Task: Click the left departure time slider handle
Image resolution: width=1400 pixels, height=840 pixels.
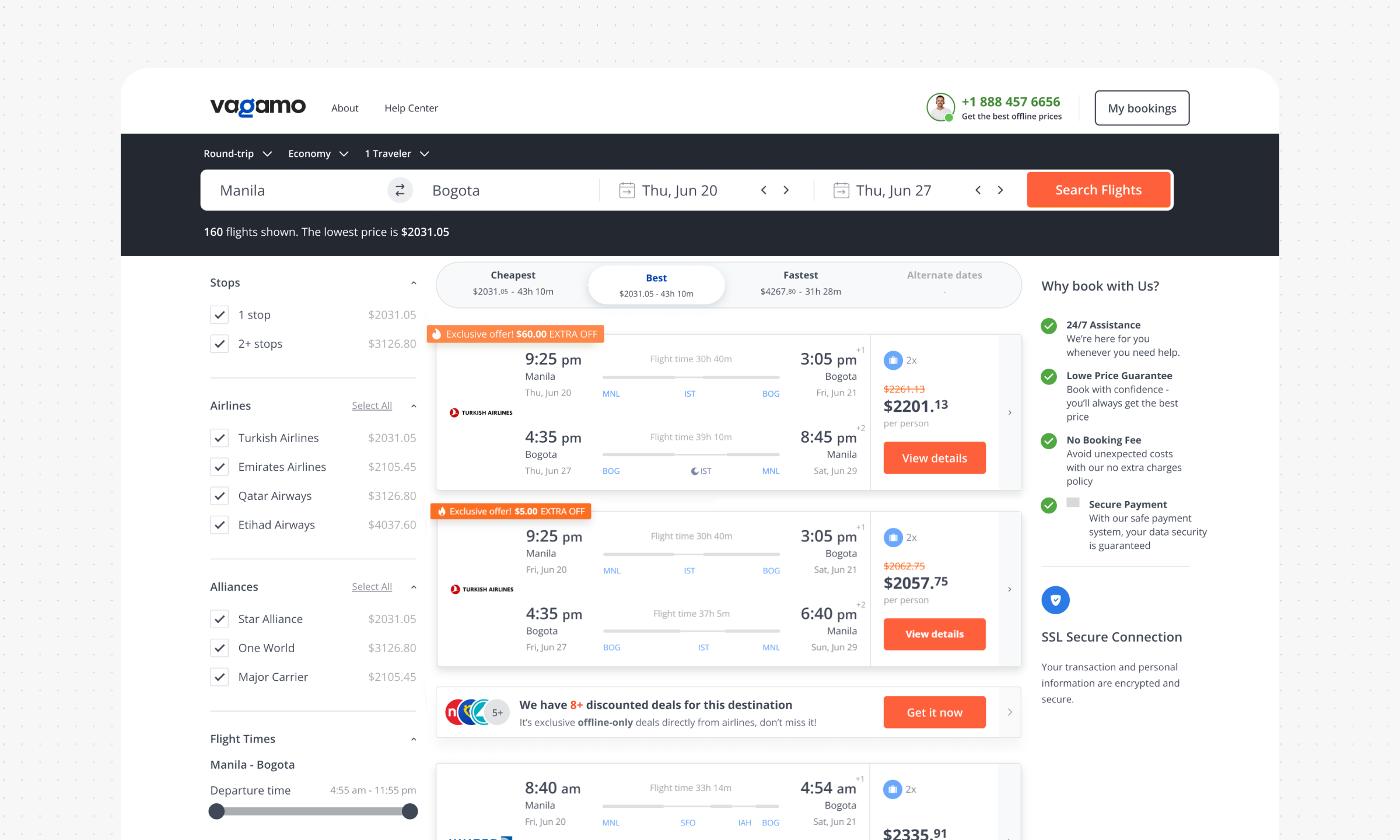Action: (216, 811)
